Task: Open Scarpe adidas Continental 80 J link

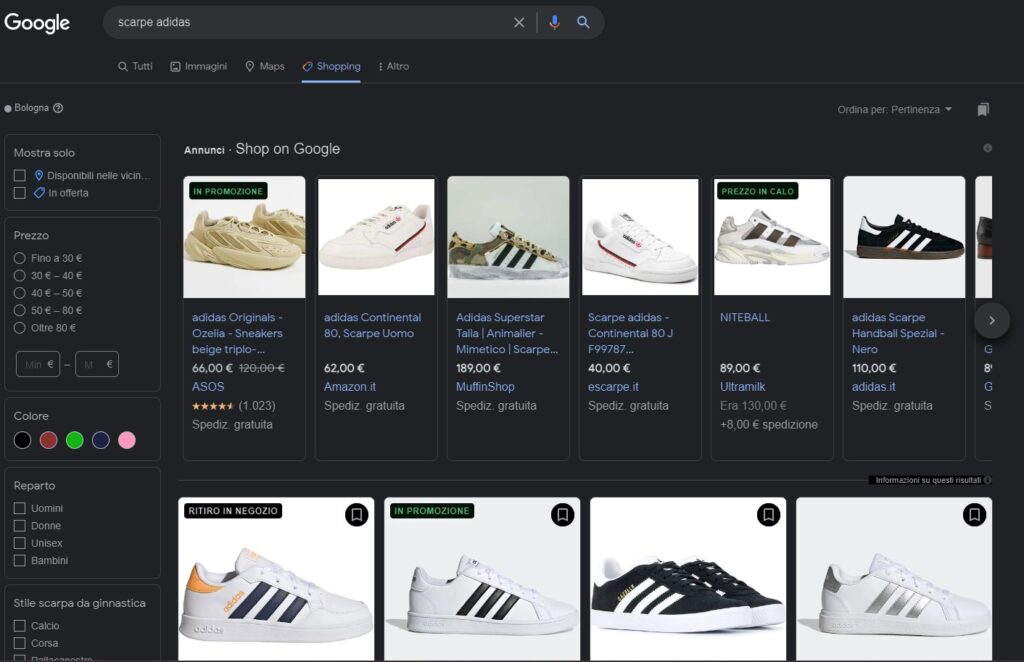Action: pos(630,333)
